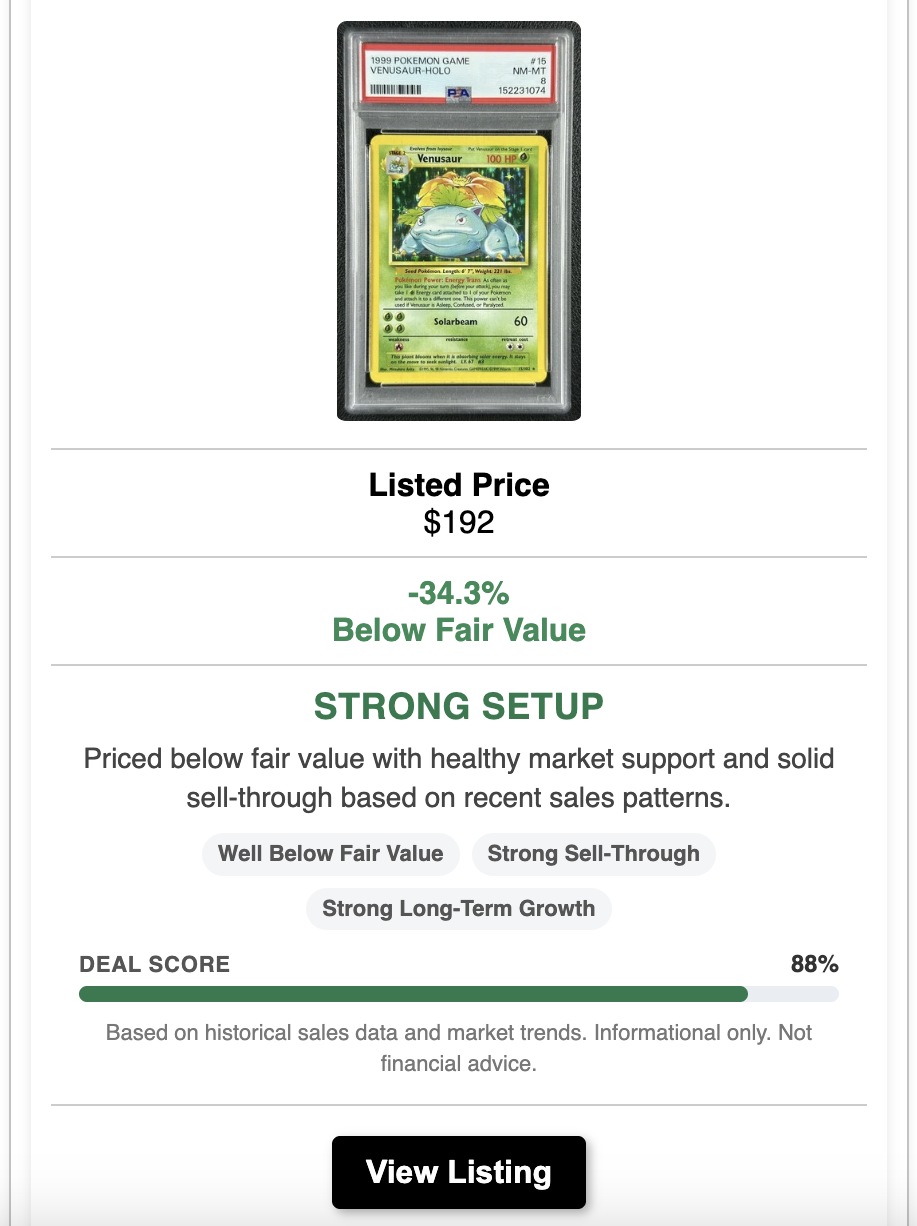Image resolution: width=917 pixels, height=1226 pixels.
Task: Click the certification number 152231074
Action: pyautogui.click(x=521, y=90)
